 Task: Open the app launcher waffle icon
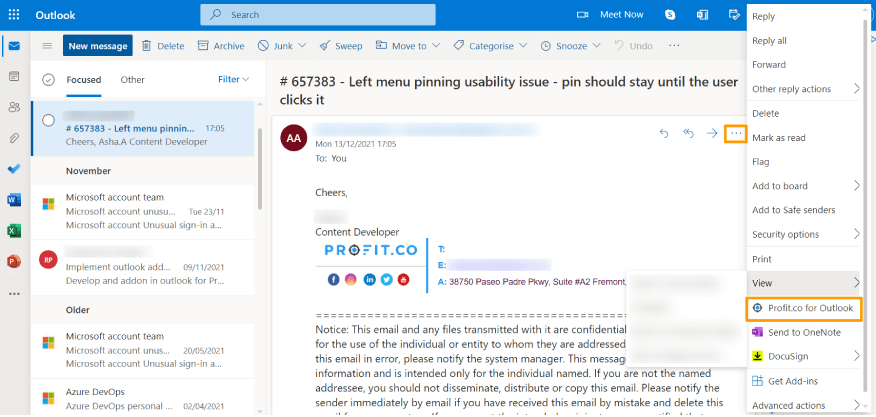click(14, 15)
